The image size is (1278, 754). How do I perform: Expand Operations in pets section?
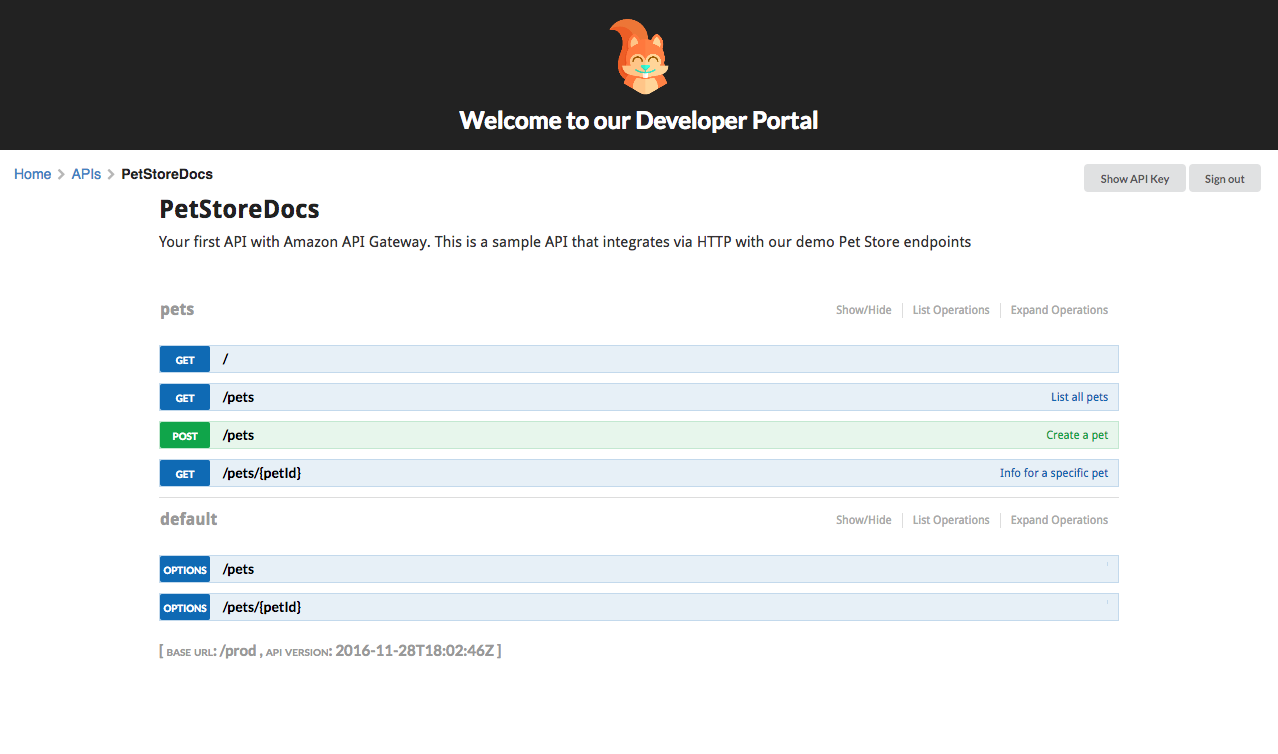pos(1059,310)
